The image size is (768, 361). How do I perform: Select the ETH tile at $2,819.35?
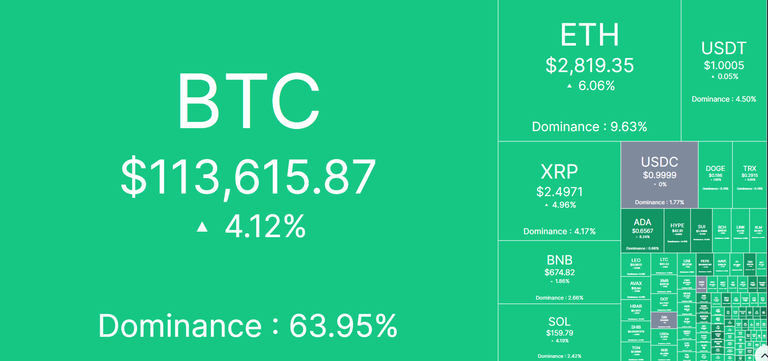[589, 71]
